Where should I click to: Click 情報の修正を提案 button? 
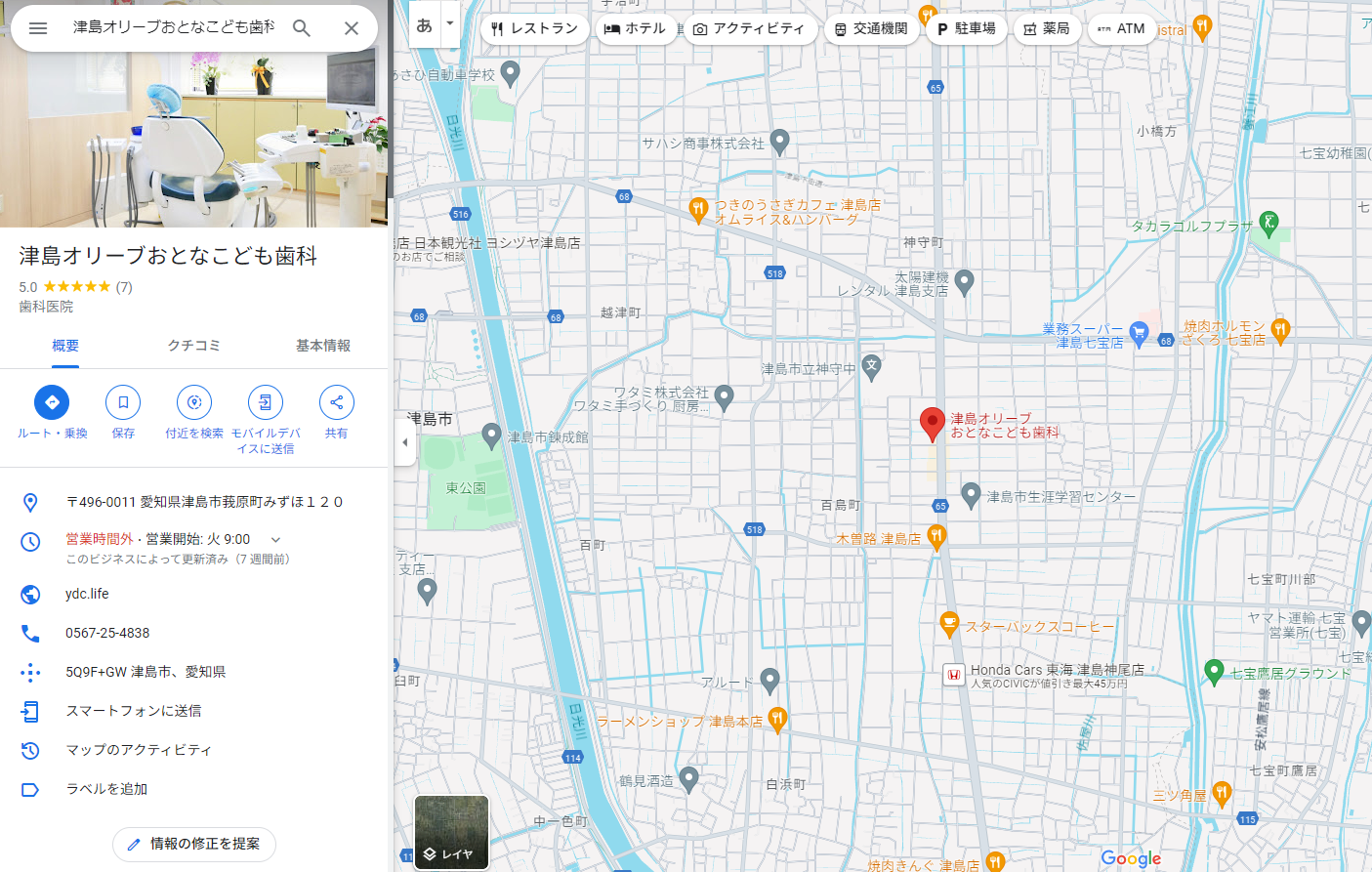[x=194, y=844]
